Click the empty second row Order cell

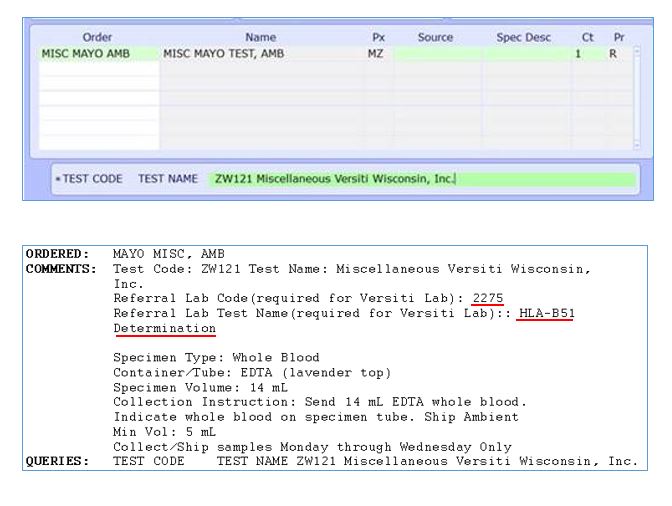[x=98, y=70]
